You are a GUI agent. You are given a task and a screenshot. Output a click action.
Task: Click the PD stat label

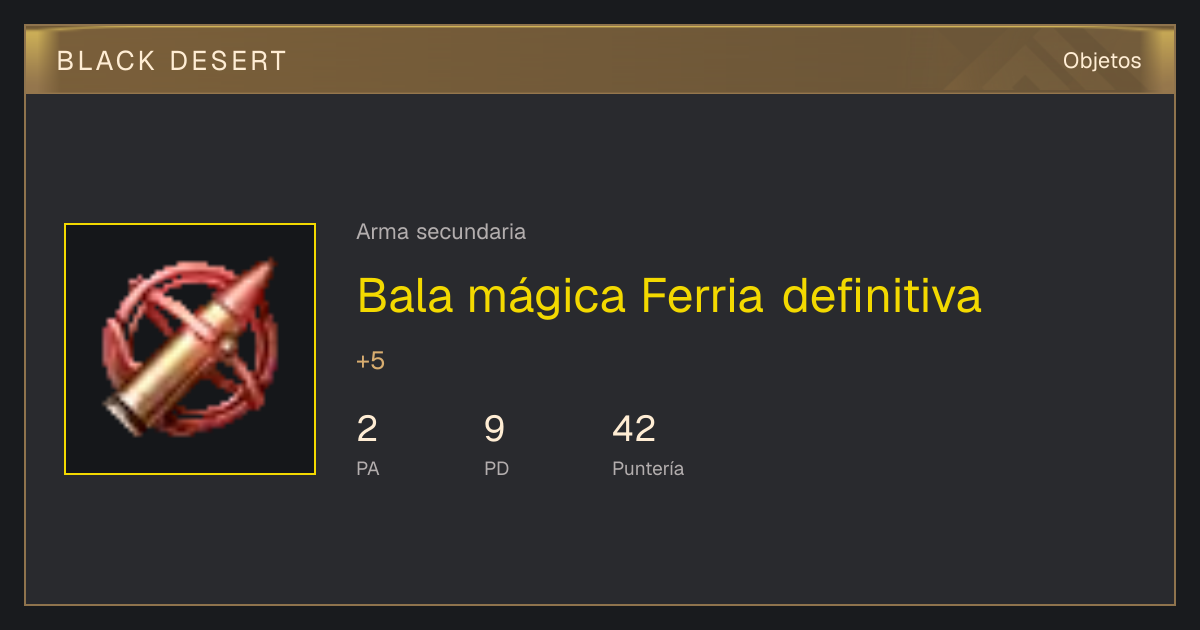click(497, 468)
